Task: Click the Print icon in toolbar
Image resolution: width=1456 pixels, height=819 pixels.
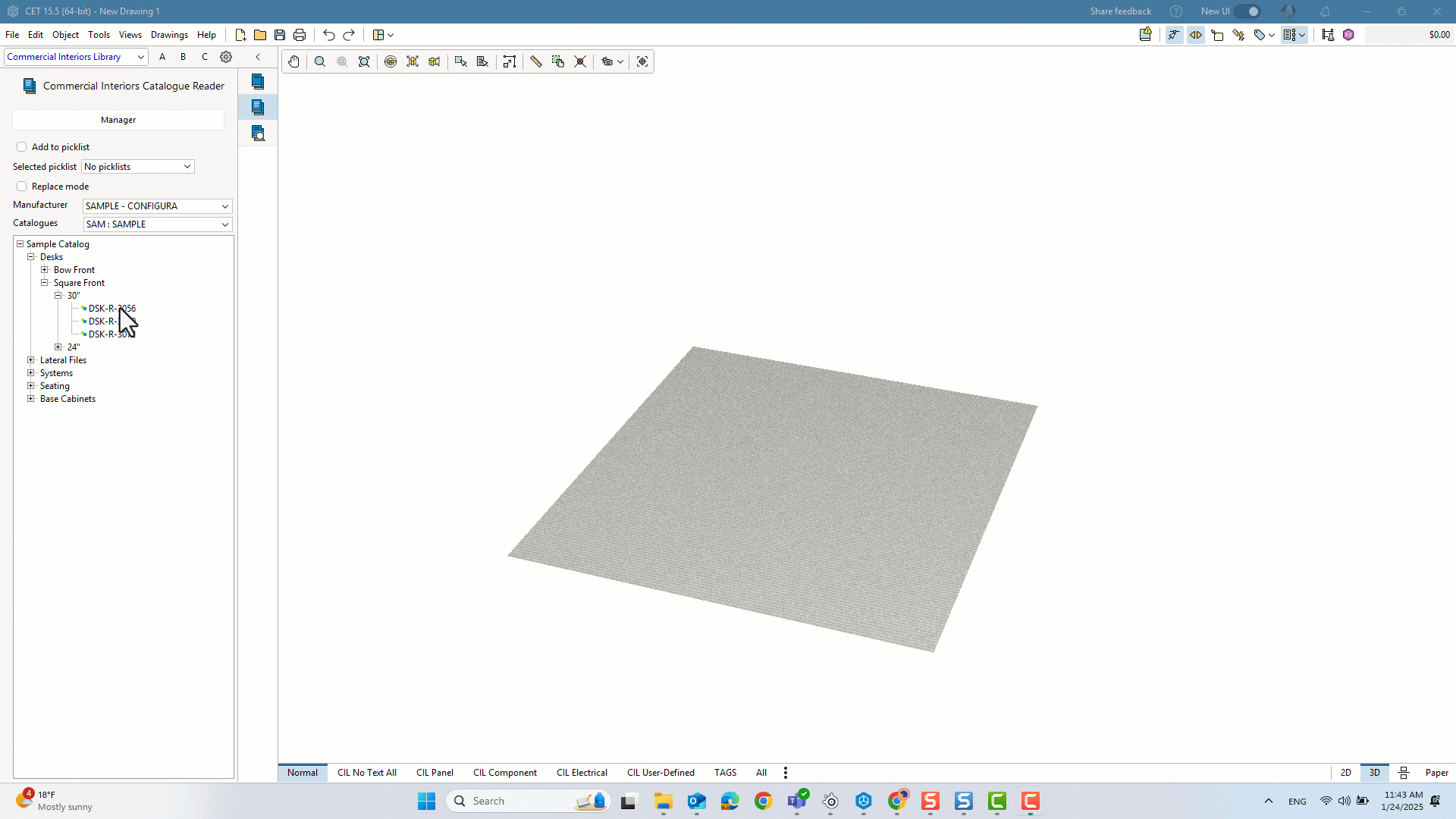Action: coord(300,35)
